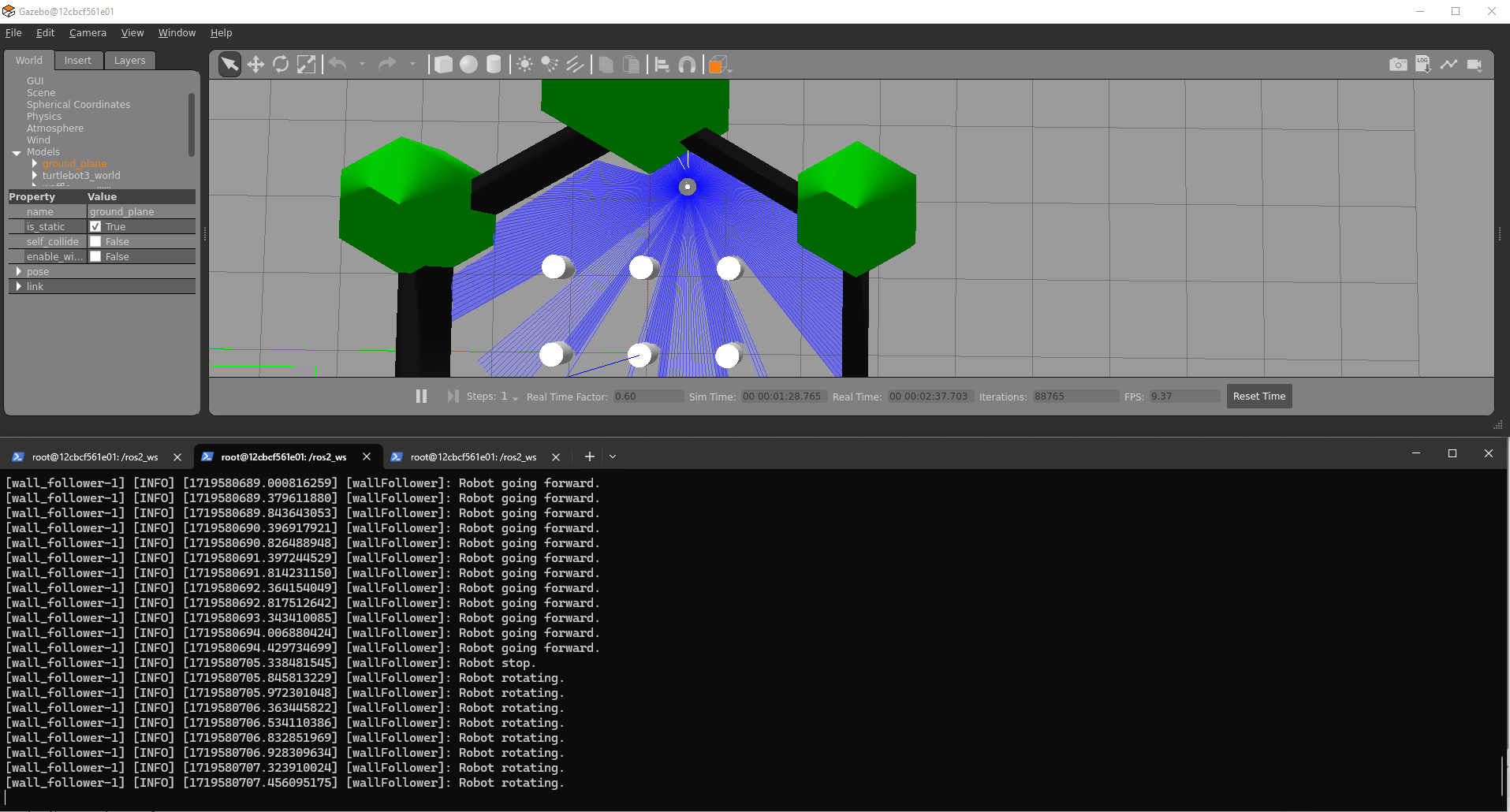Insert a sphere shape
Viewport: 1510px width, 812px height.
[x=468, y=65]
